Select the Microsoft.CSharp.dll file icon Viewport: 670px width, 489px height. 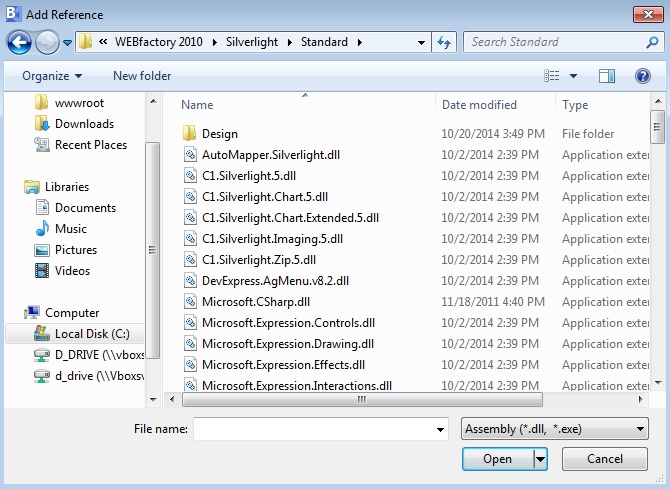[x=190, y=301]
